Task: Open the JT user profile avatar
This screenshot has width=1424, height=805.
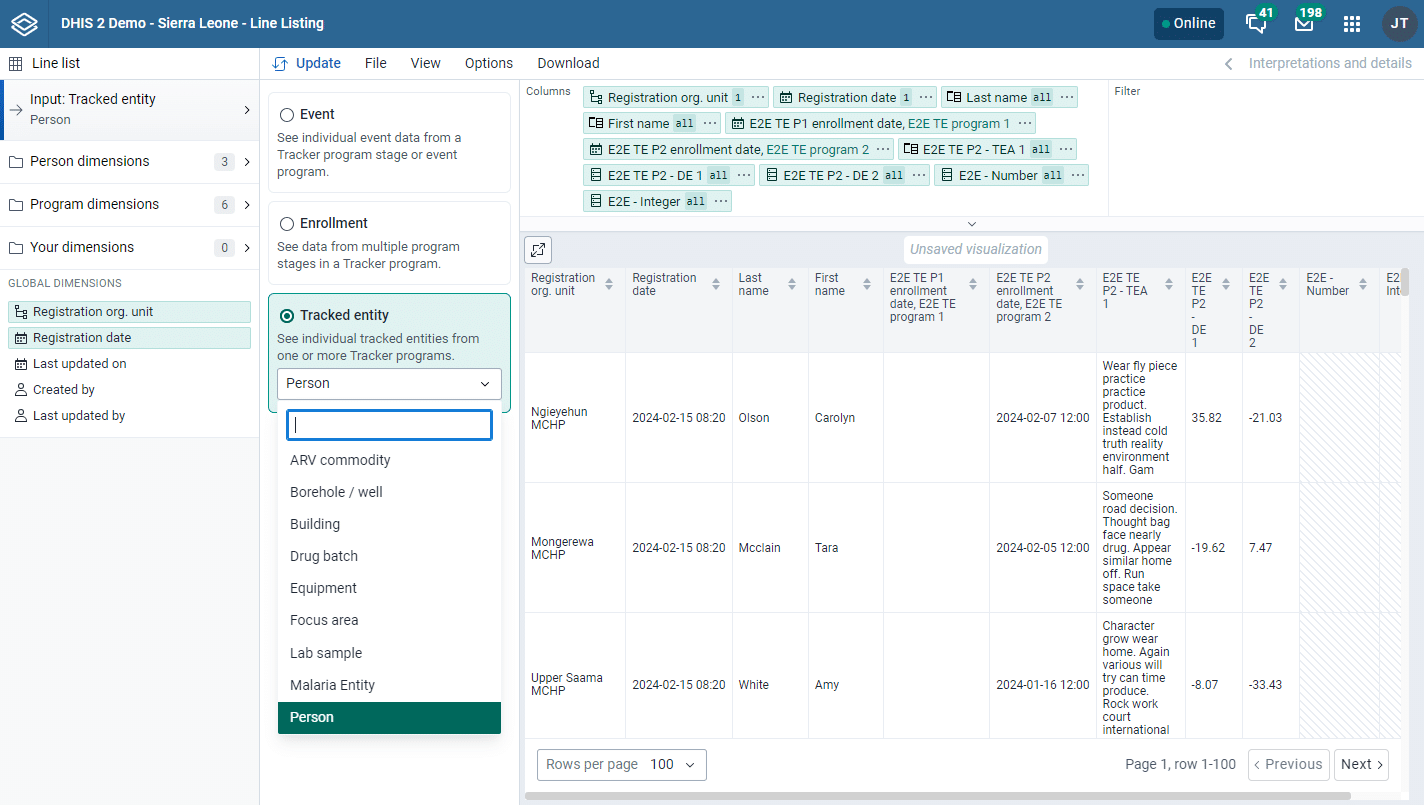Action: click(1399, 24)
